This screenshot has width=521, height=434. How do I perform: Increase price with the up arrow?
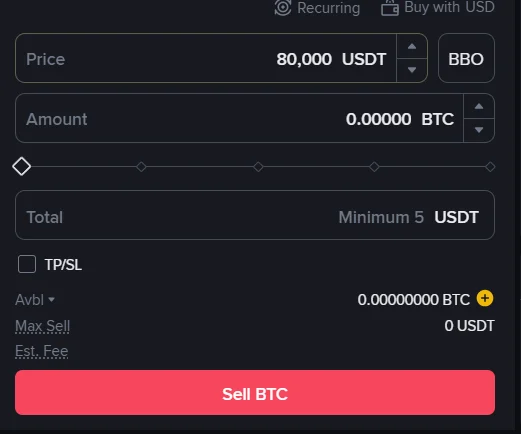pyautogui.click(x=412, y=46)
